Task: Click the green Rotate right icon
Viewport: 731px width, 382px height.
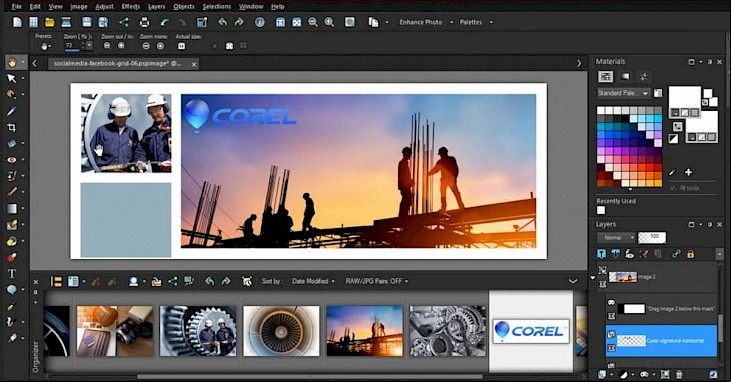Action: pyautogui.click(x=239, y=22)
